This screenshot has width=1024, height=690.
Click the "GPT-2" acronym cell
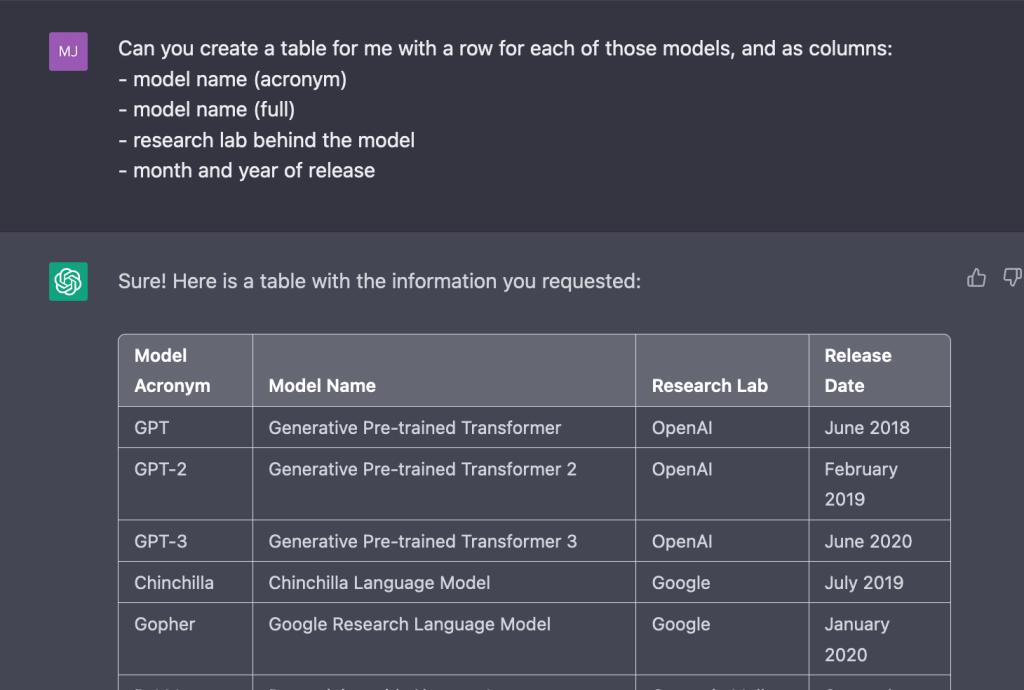click(x=160, y=469)
